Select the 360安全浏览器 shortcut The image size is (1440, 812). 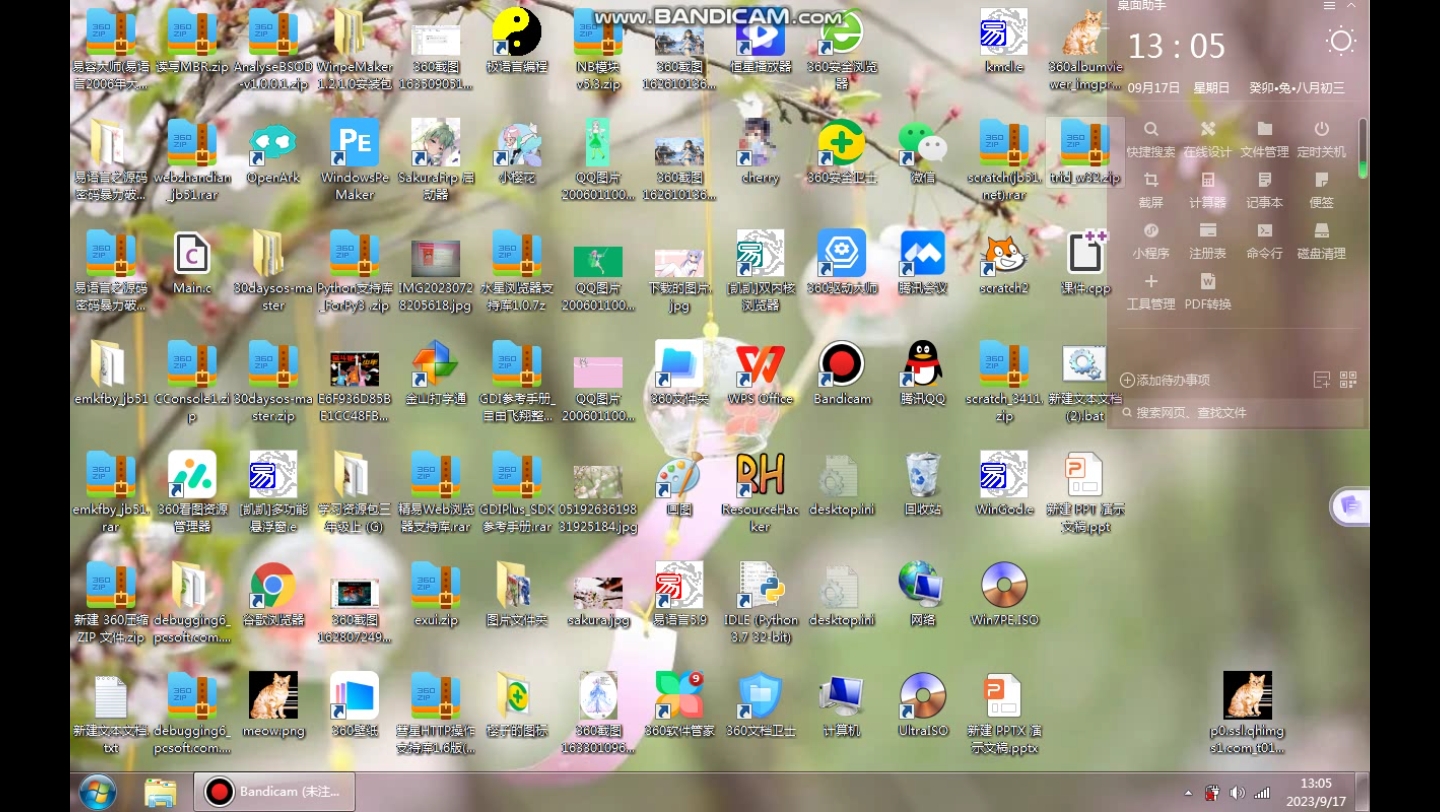(x=842, y=49)
